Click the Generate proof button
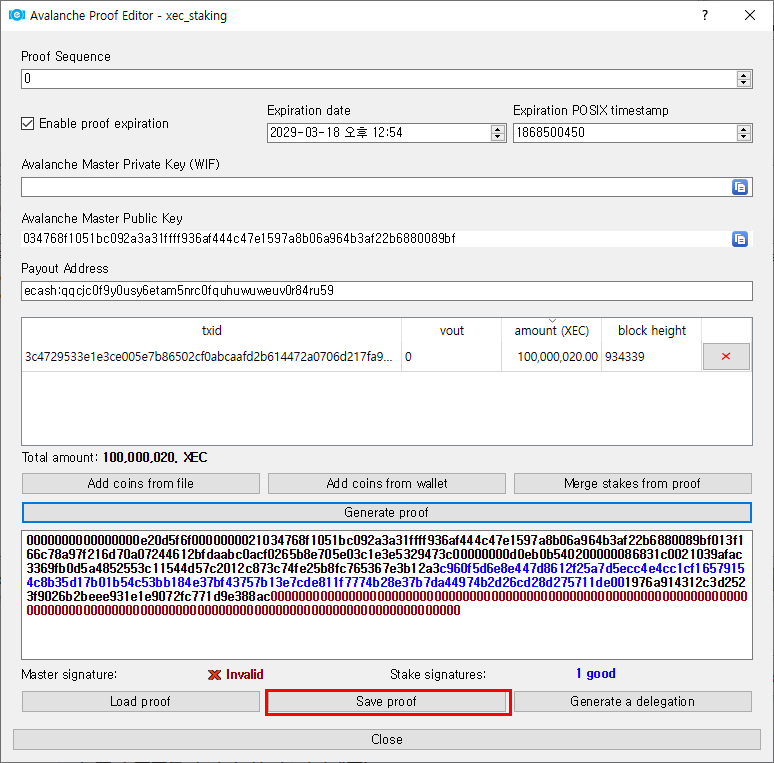Image resolution: width=774 pixels, height=763 pixels. pyautogui.click(x=386, y=512)
